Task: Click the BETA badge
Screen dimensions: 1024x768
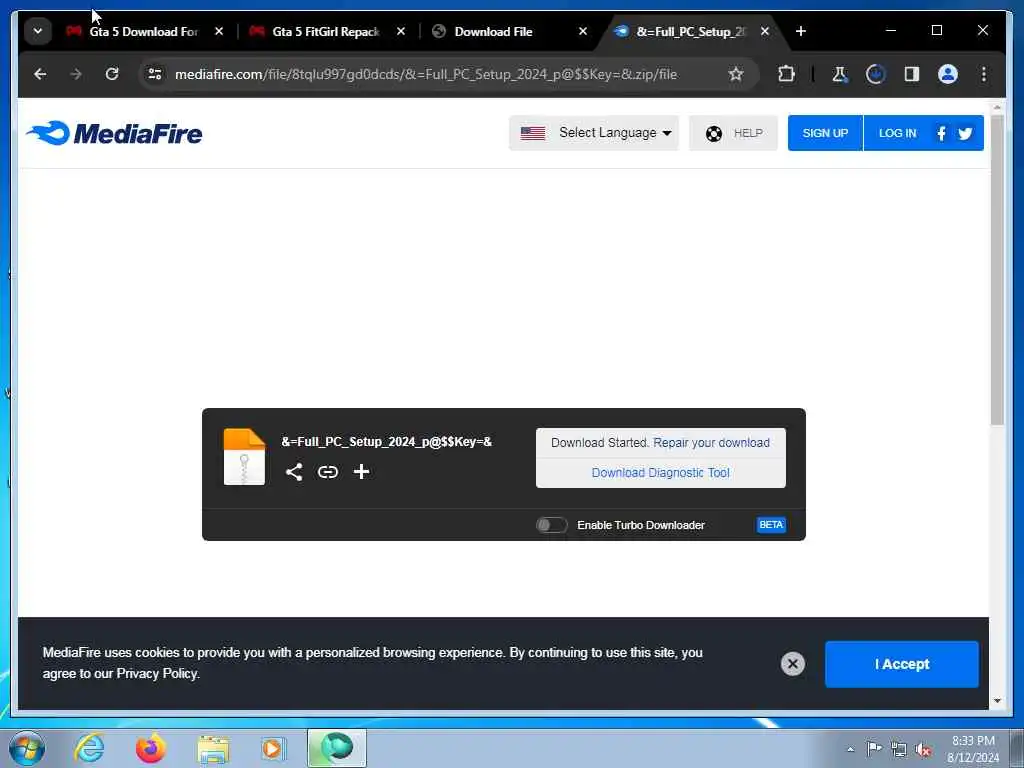Action: click(771, 525)
